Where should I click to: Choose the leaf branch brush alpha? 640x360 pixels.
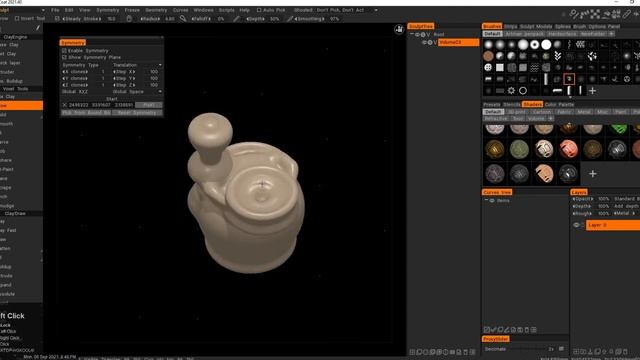(558, 56)
